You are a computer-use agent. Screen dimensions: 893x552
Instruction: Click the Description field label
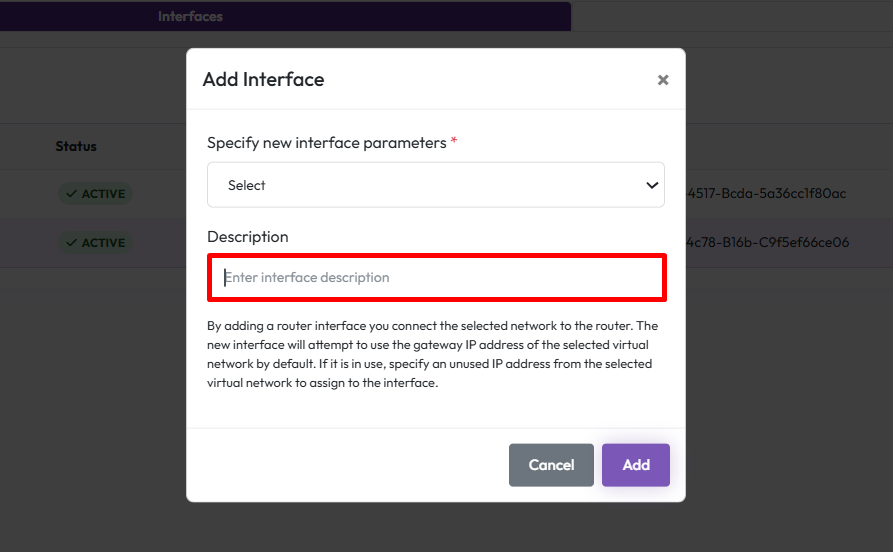247,237
